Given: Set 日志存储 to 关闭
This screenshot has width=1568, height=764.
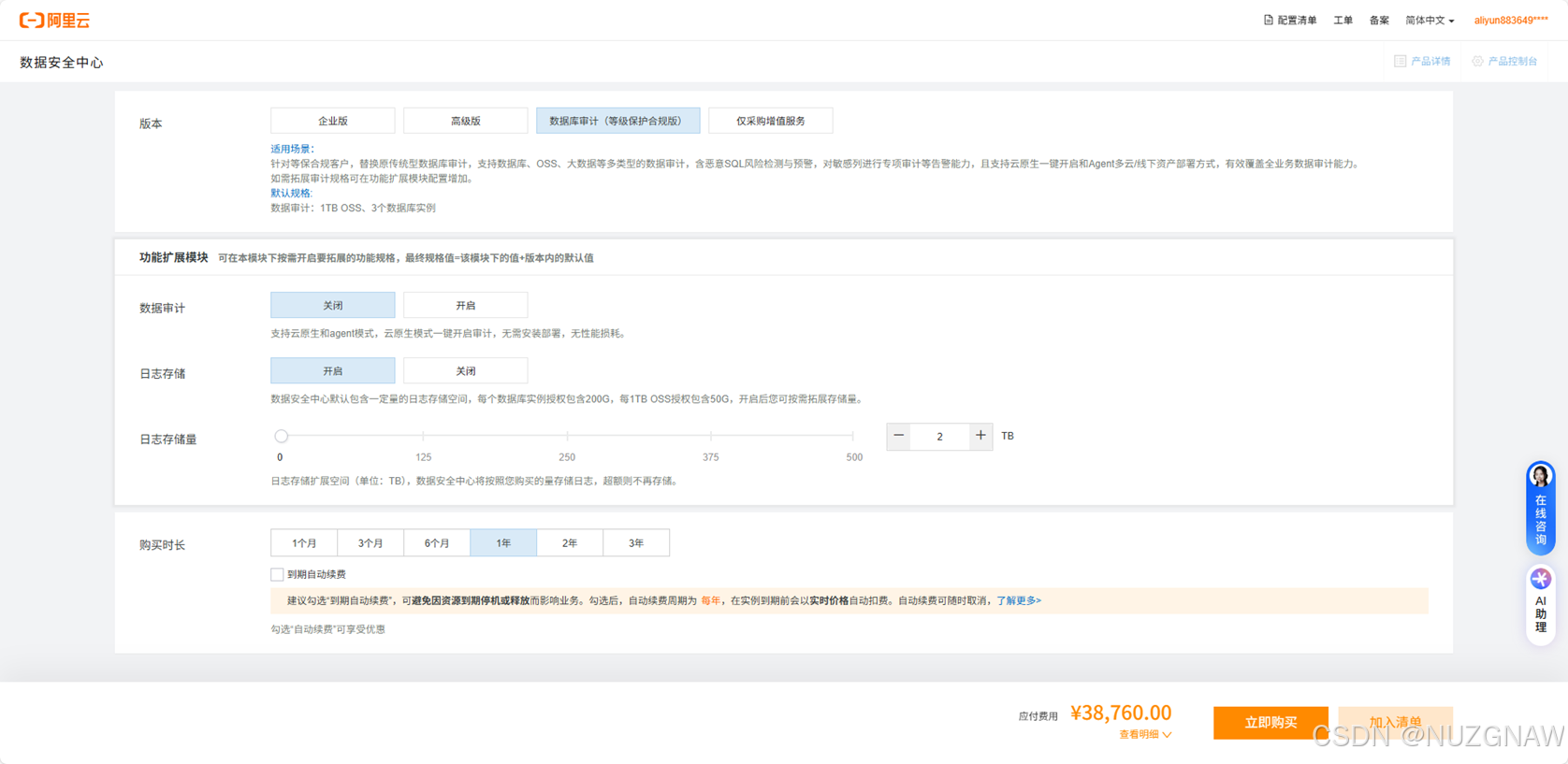Looking at the screenshot, I should (x=466, y=370).
